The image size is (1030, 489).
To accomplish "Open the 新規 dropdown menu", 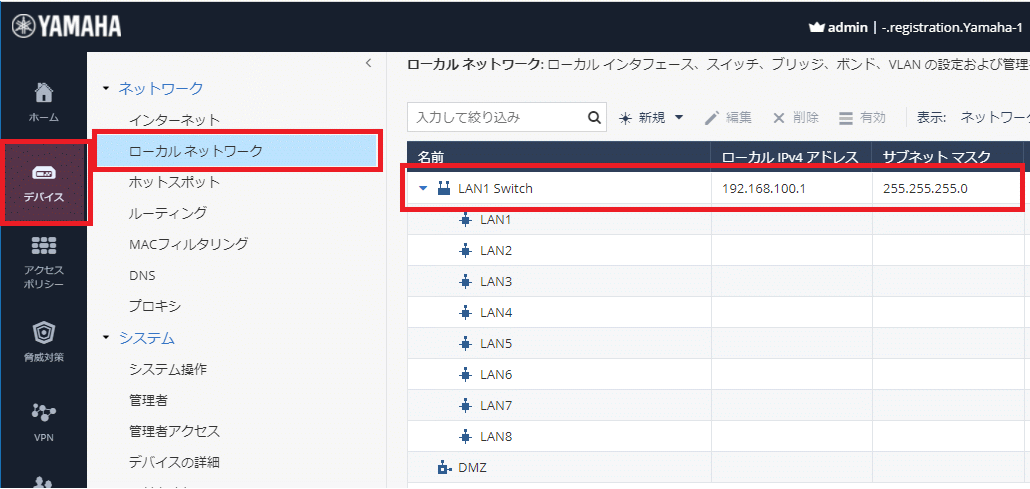I will [651, 117].
